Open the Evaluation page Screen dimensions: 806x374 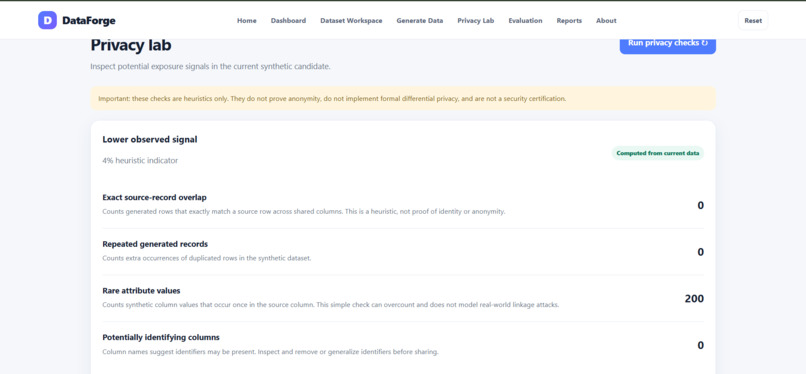(525, 21)
